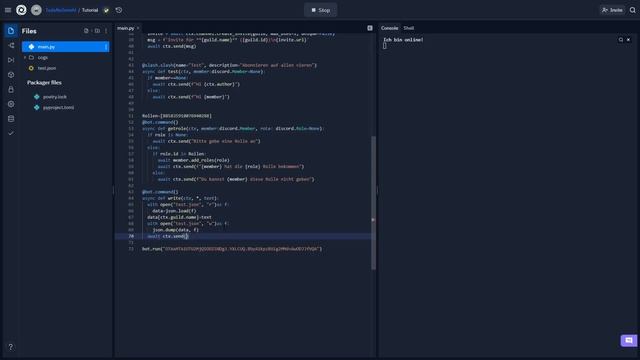Switch to the main.py editor tab

[x=126, y=28]
